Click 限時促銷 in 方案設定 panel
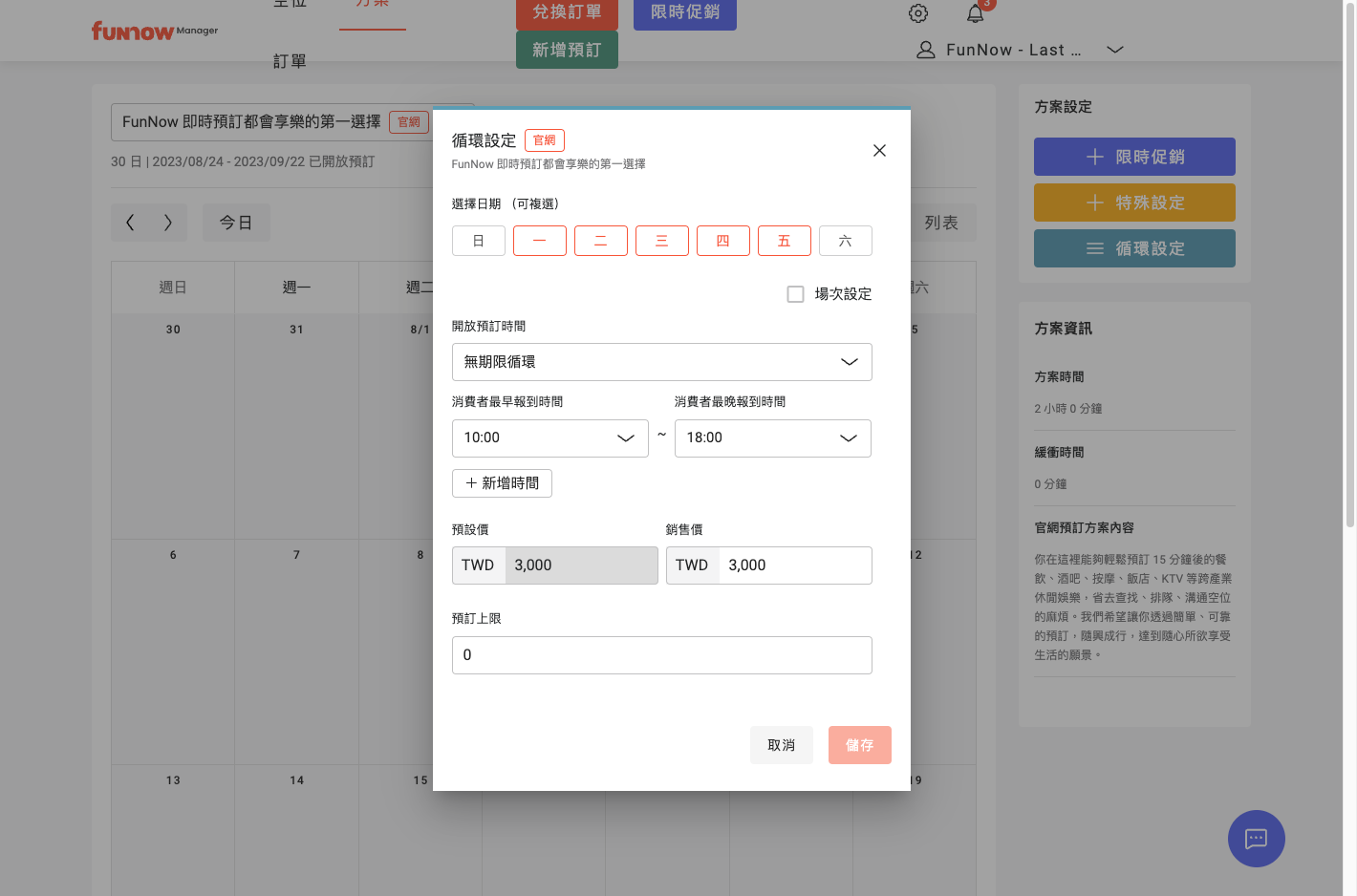Viewport: 1357px width, 896px height. pyautogui.click(x=1134, y=157)
